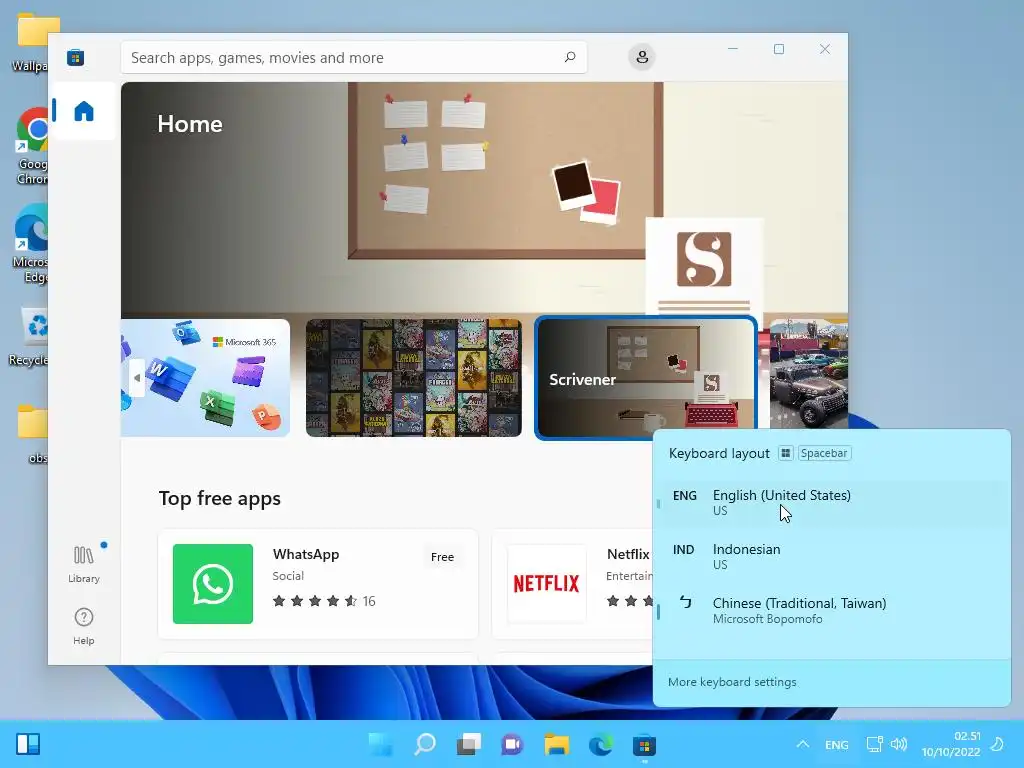Screen dimensions: 1024x768
Task: Click the ENG language indicator in tray
Action: [x=837, y=745]
